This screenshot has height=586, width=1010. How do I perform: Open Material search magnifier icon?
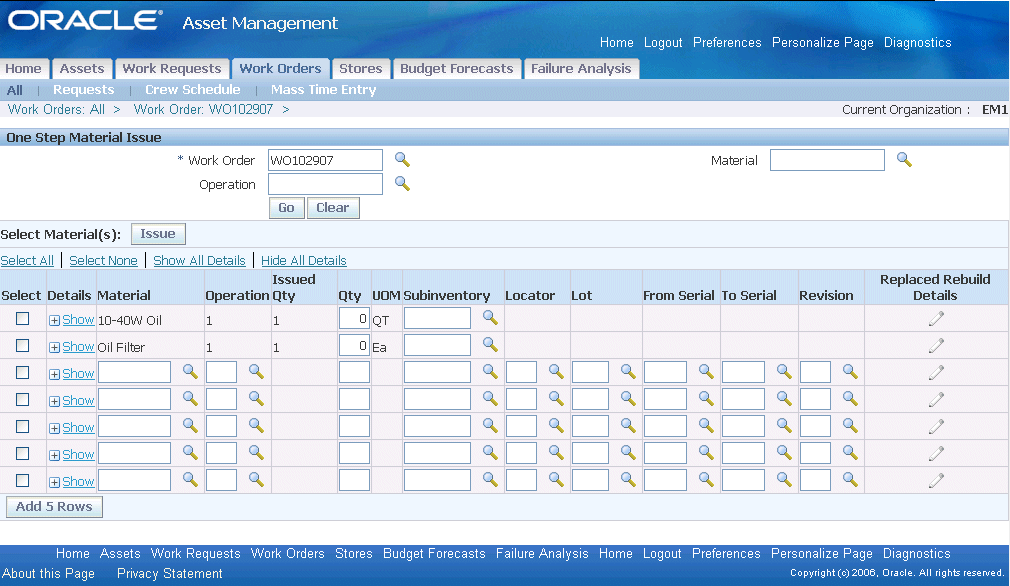coord(904,159)
